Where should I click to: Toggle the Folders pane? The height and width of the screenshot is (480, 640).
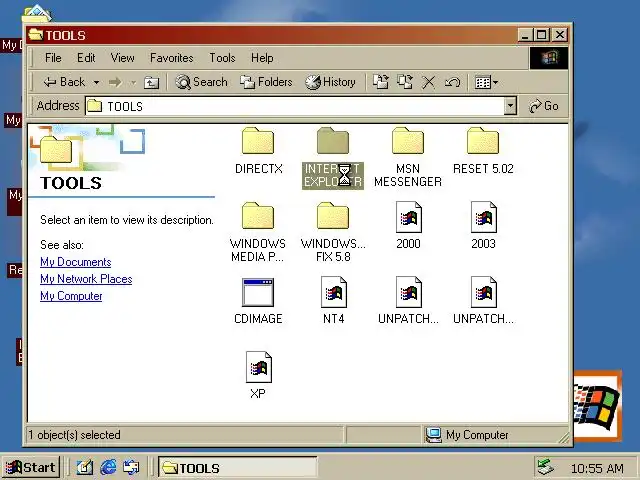266,82
